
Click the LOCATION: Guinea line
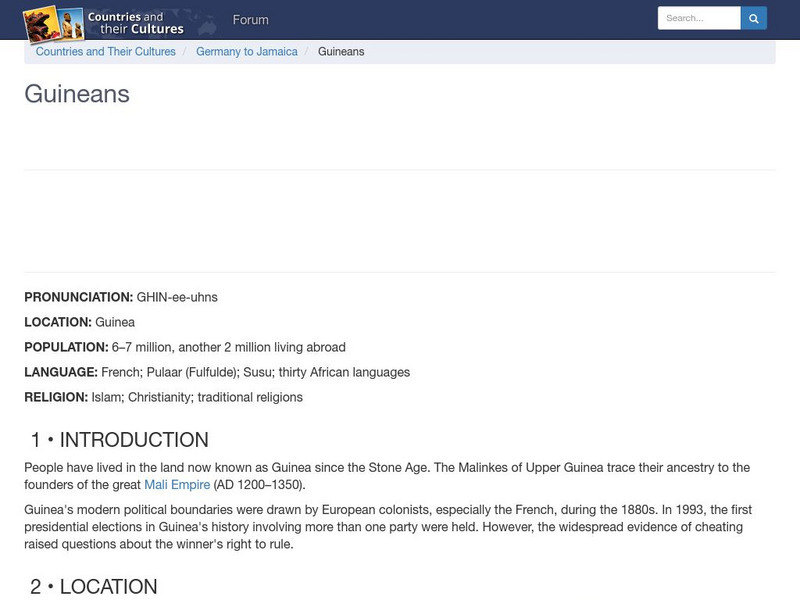(80, 322)
